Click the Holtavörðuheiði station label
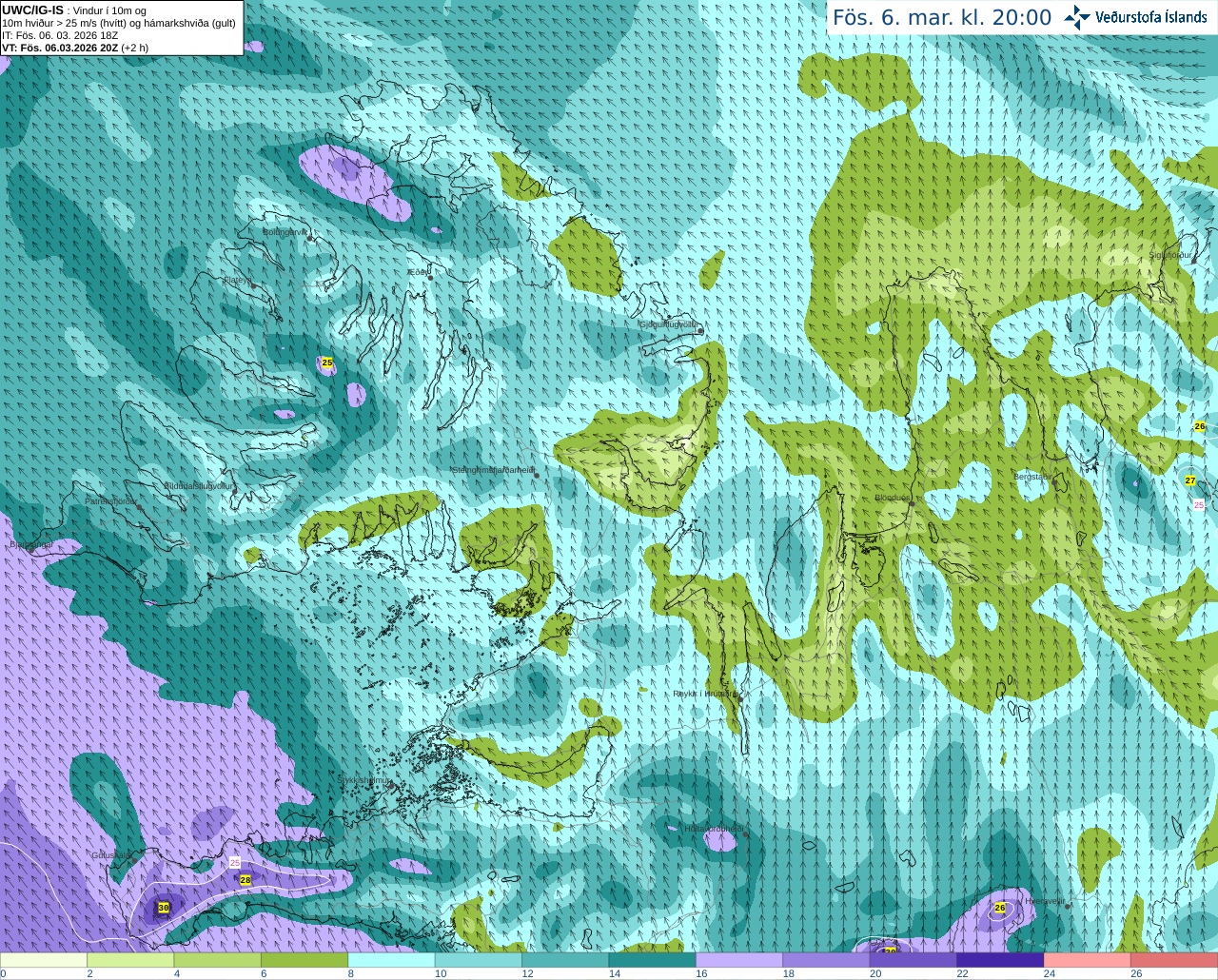This screenshot has height=980, width=1218. (x=714, y=829)
